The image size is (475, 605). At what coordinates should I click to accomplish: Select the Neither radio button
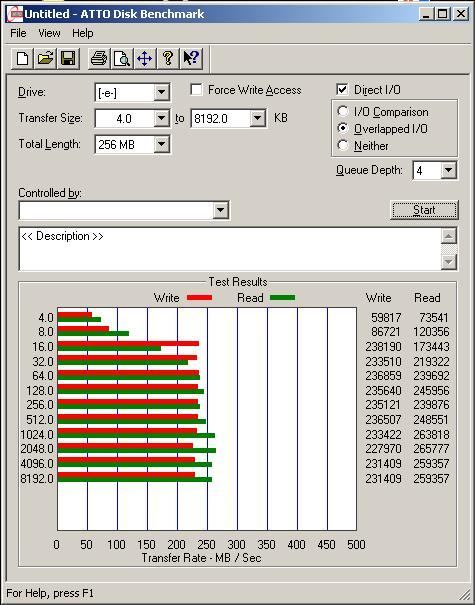coord(342,145)
